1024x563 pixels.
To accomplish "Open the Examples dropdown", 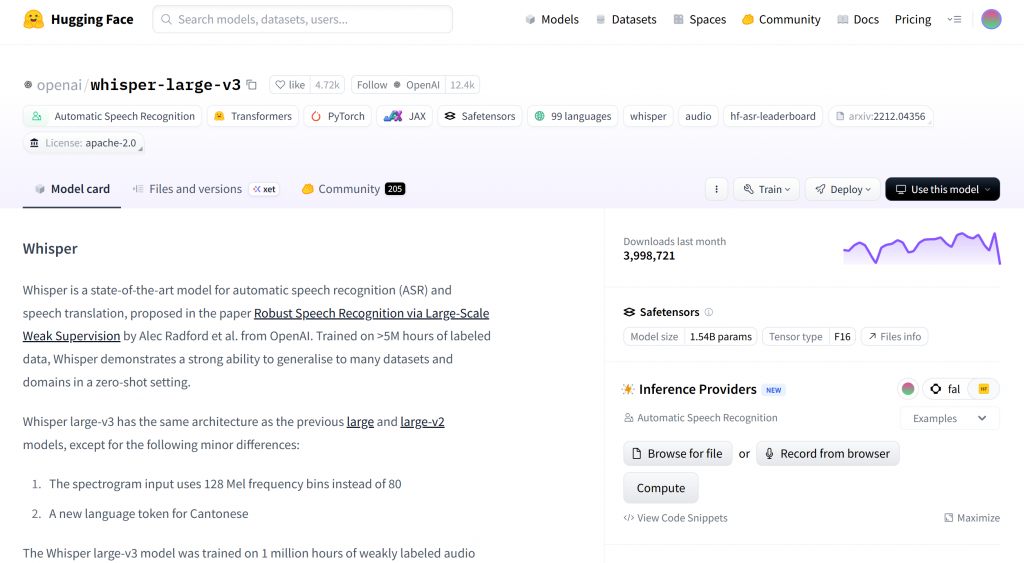I will (950, 419).
